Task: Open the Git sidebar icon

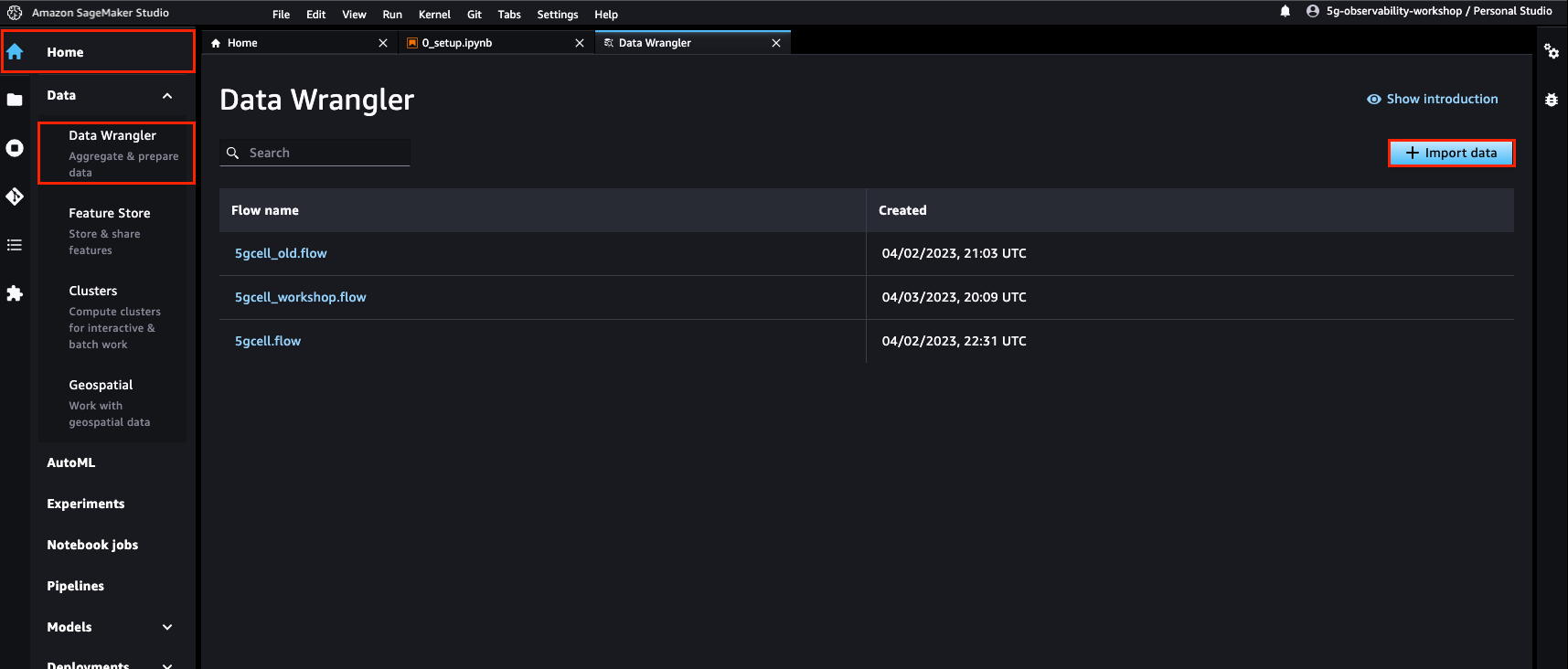Action: tap(15, 196)
